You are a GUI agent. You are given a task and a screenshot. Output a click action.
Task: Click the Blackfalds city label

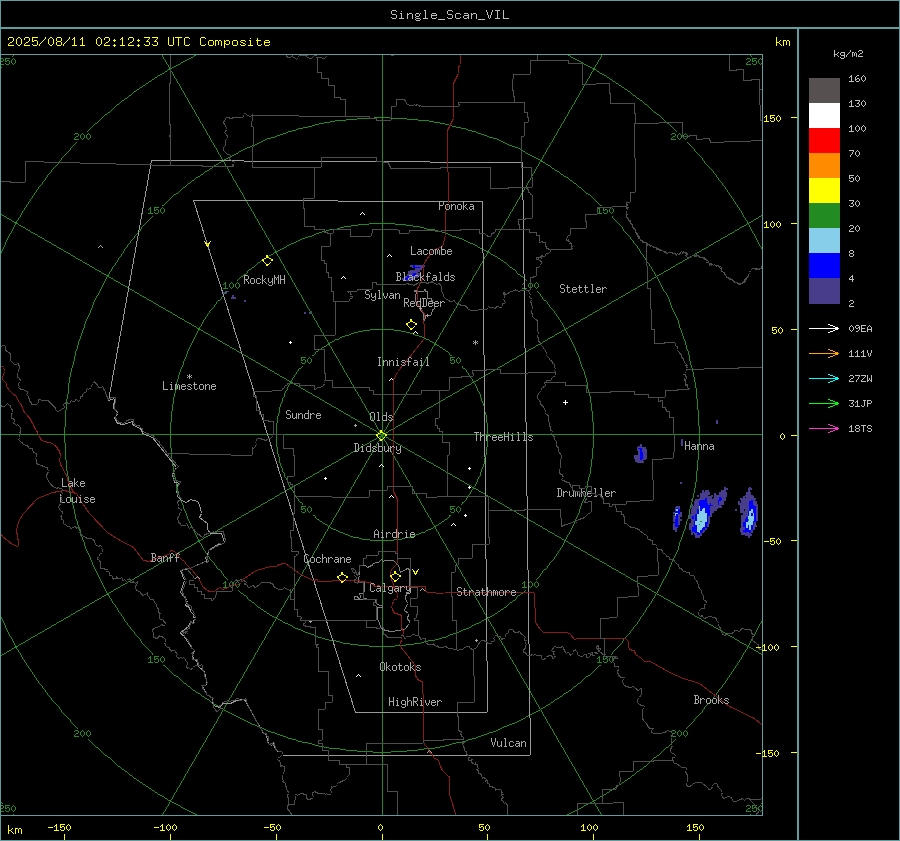pyautogui.click(x=425, y=277)
